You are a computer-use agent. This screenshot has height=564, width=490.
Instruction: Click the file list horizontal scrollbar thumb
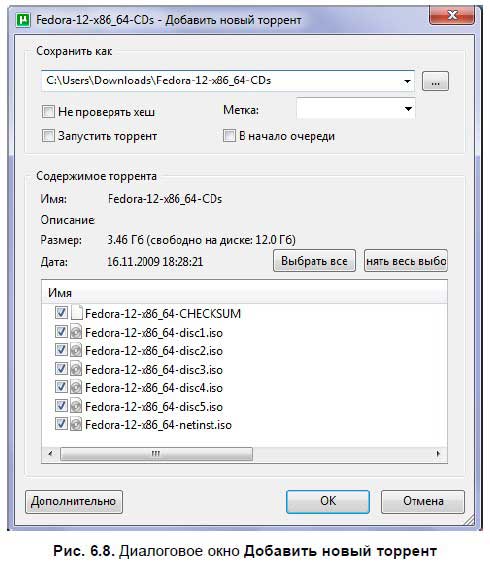click(x=156, y=454)
